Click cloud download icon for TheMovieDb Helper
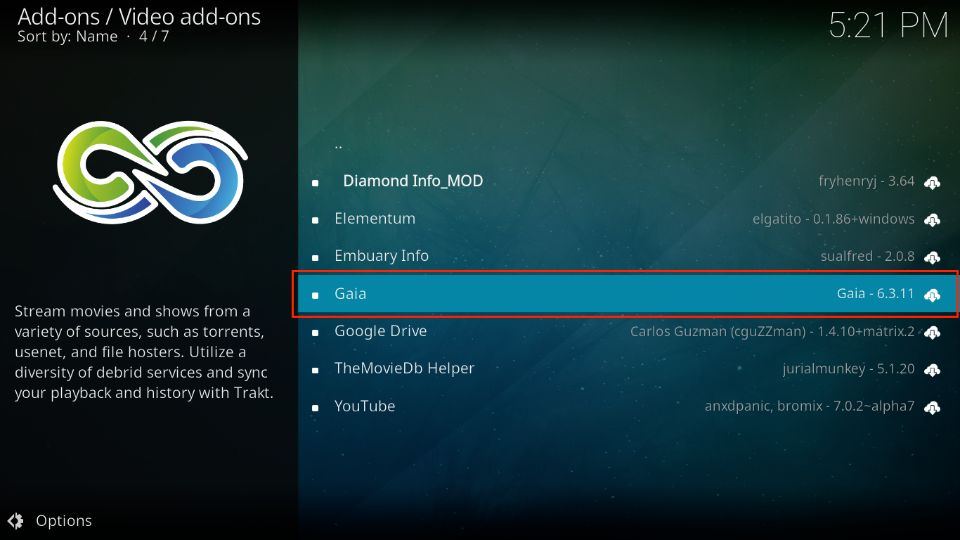 [x=932, y=370]
